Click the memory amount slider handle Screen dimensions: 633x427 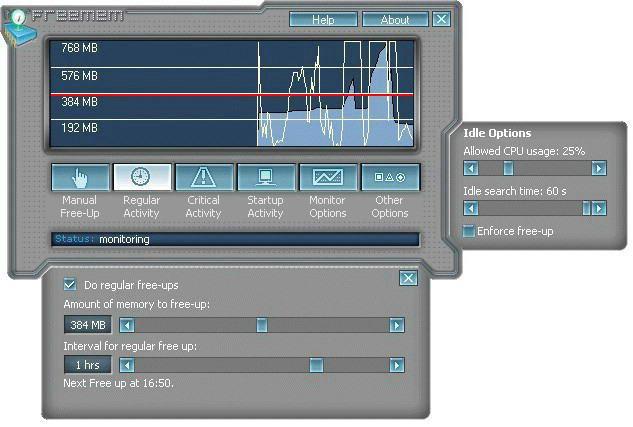click(262, 325)
